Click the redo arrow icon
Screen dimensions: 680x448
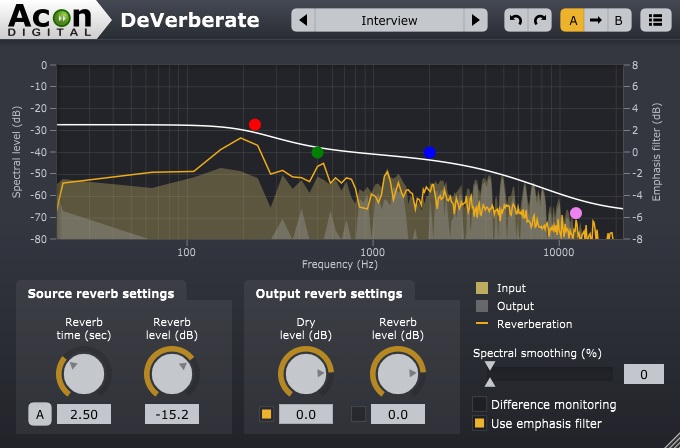pyautogui.click(x=540, y=20)
